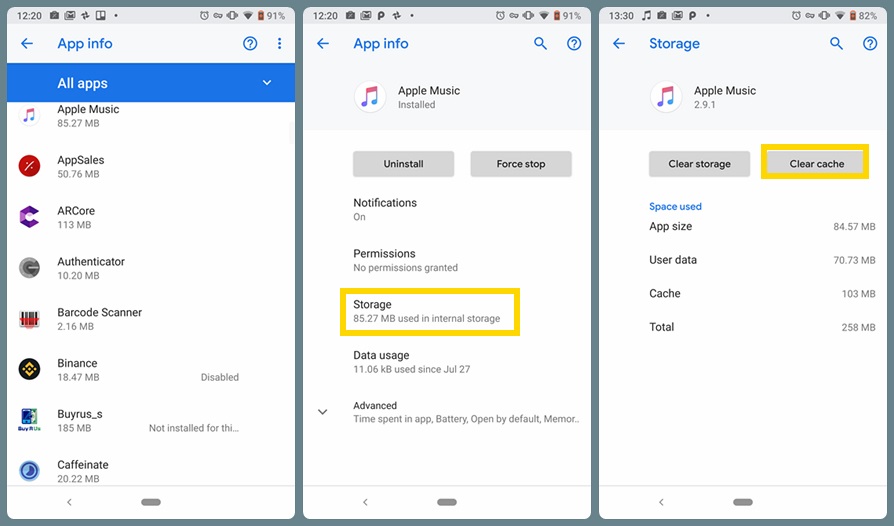Click the Clear cache button

click(816, 164)
